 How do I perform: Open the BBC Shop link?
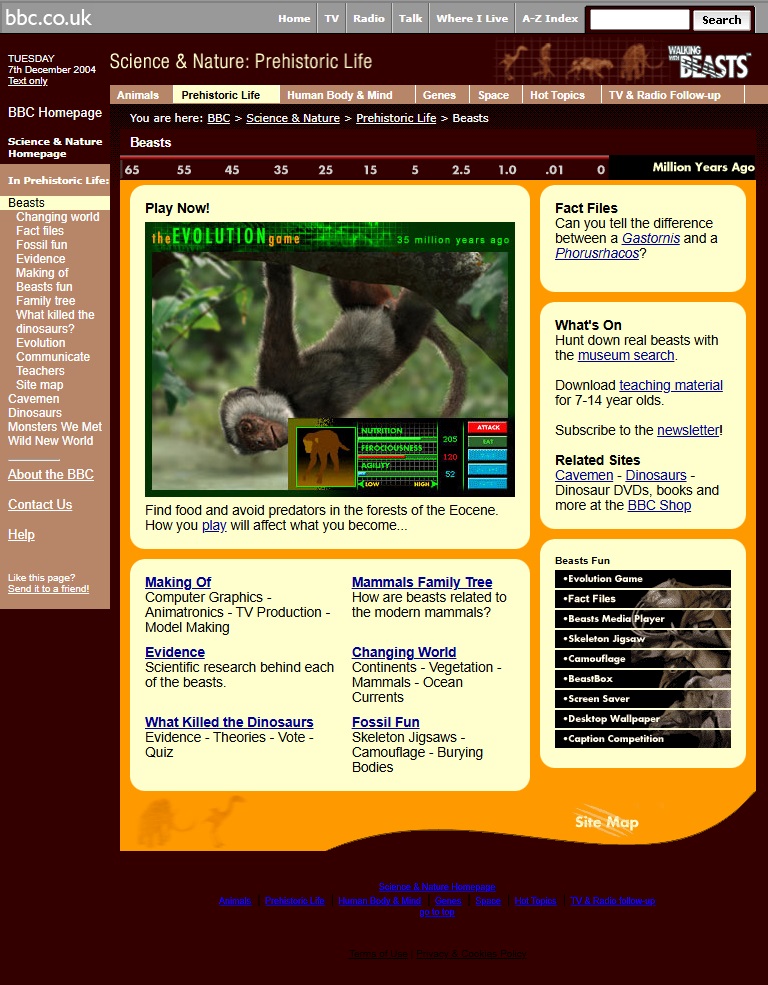[659, 506]
